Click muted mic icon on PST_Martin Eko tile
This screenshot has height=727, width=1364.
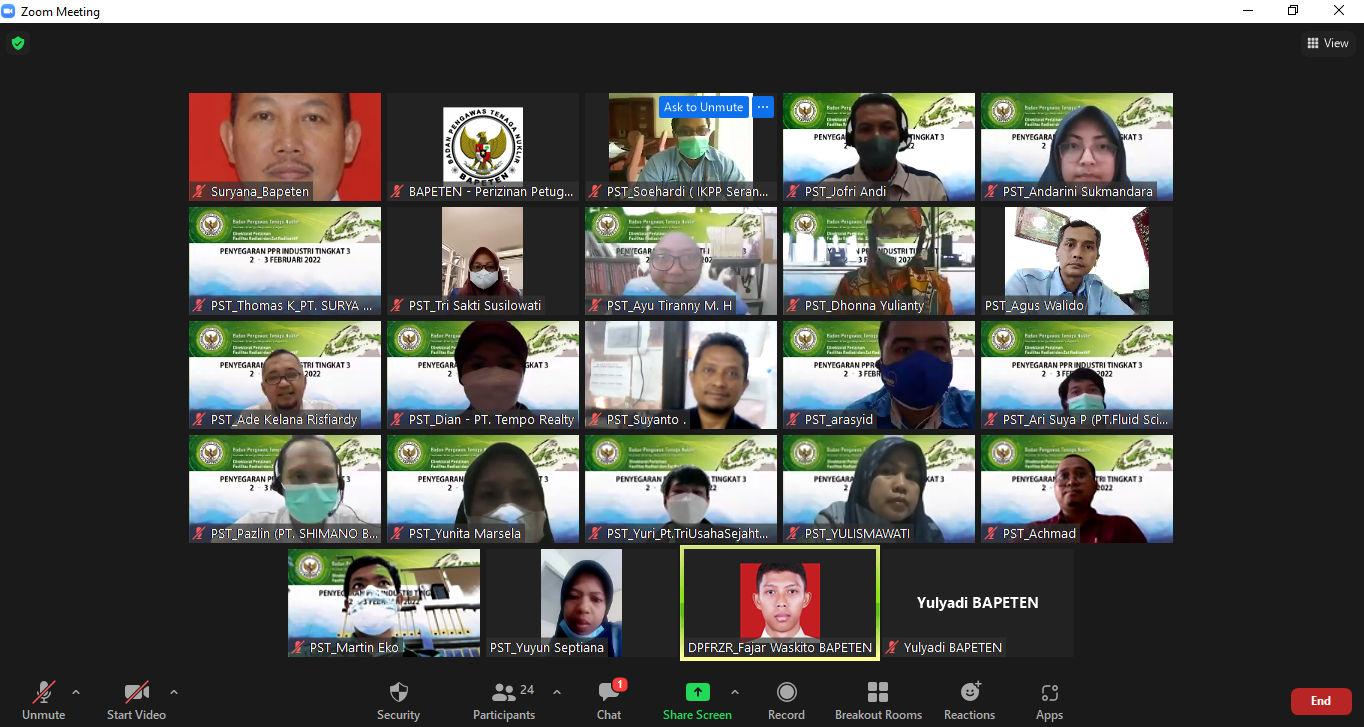click(299, 647)
